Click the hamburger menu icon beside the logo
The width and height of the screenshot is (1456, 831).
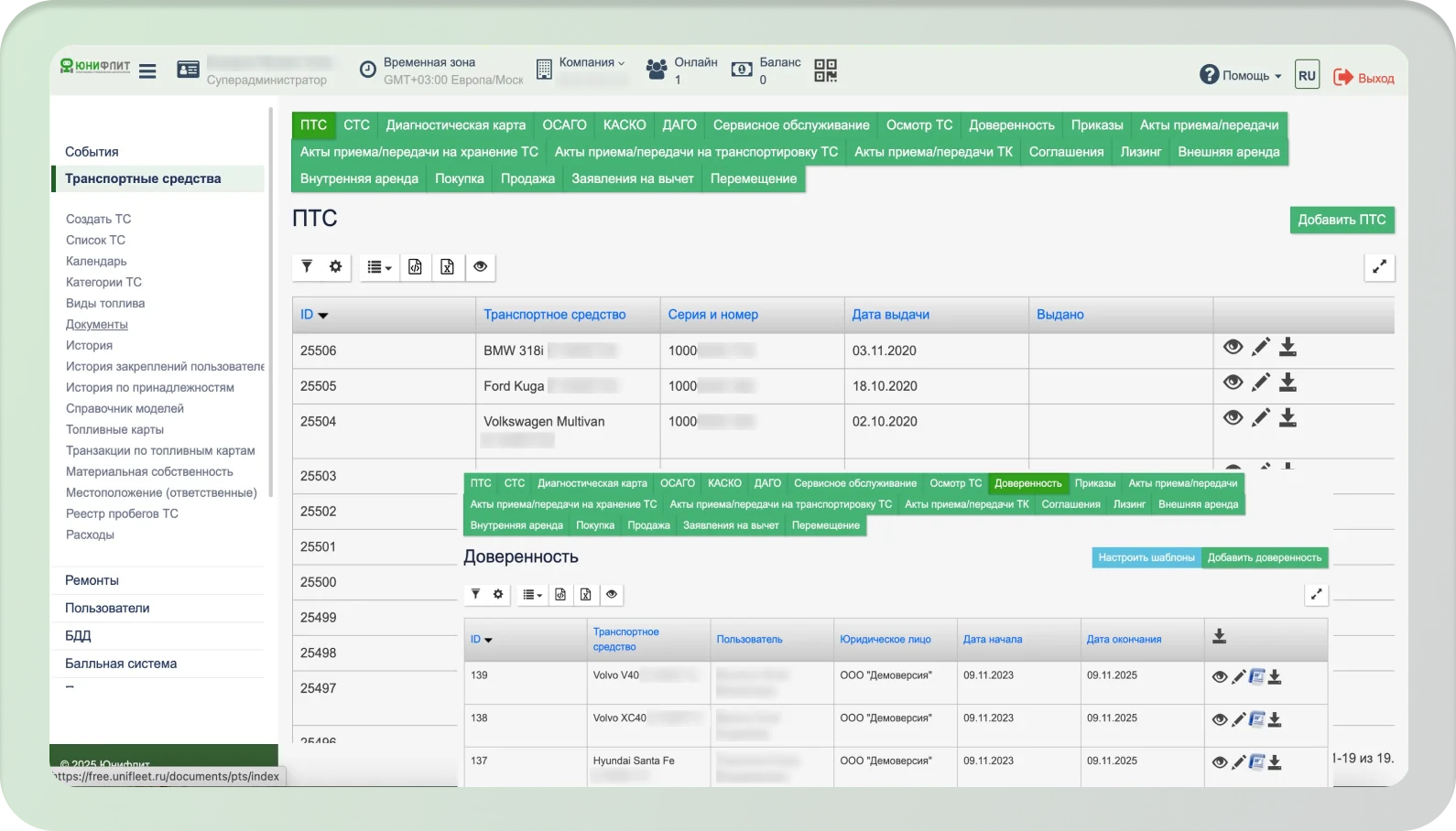pyautogui.click(x=147, y=71)
